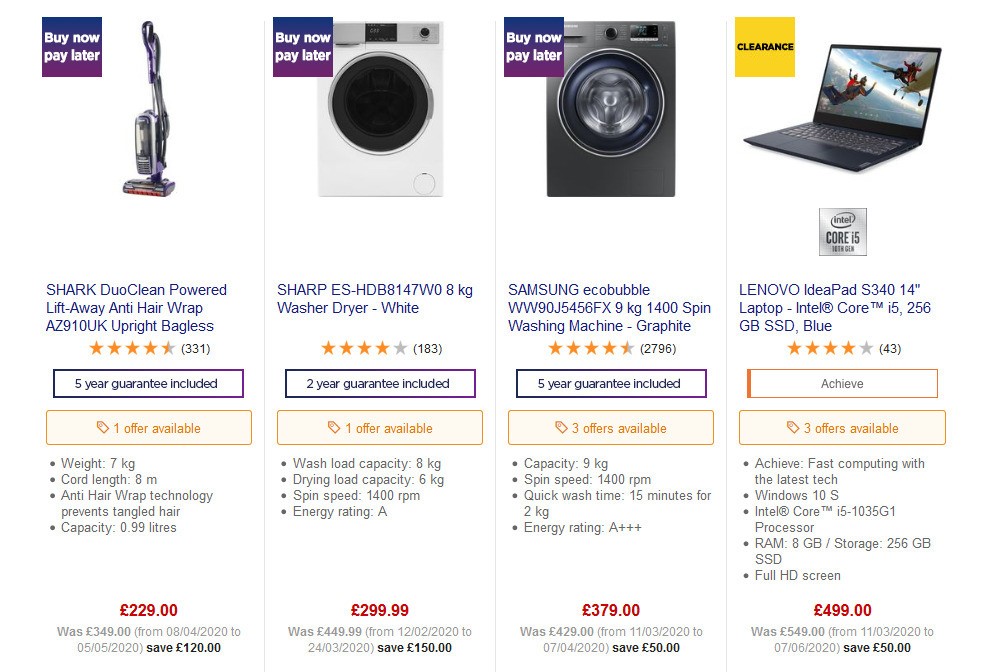Click the 3 offers available button for SAMSUNG
The width and height of the screenshot is (1000, 672).
(x=610, y=427)
